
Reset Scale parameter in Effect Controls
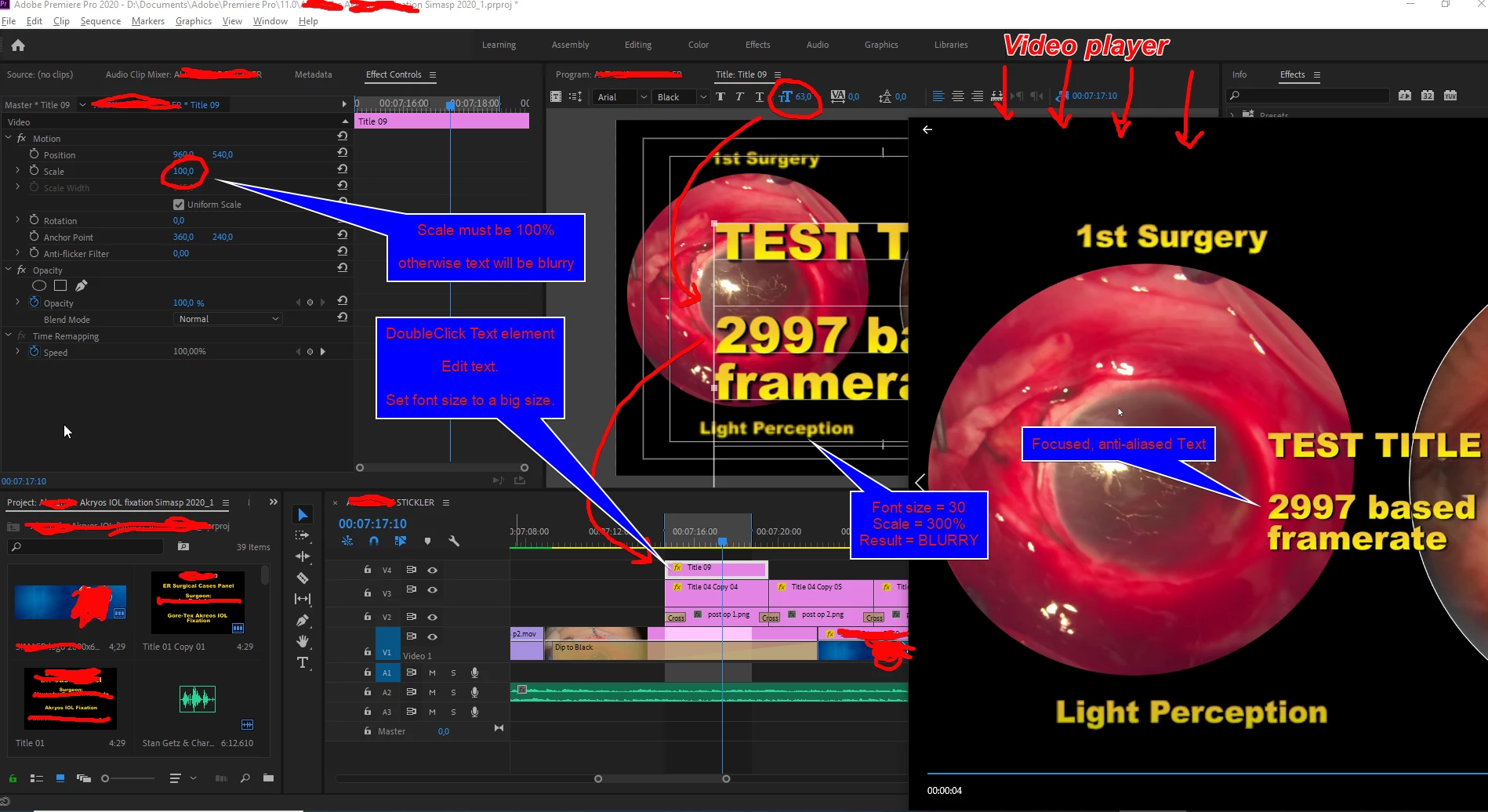[343, 169]
